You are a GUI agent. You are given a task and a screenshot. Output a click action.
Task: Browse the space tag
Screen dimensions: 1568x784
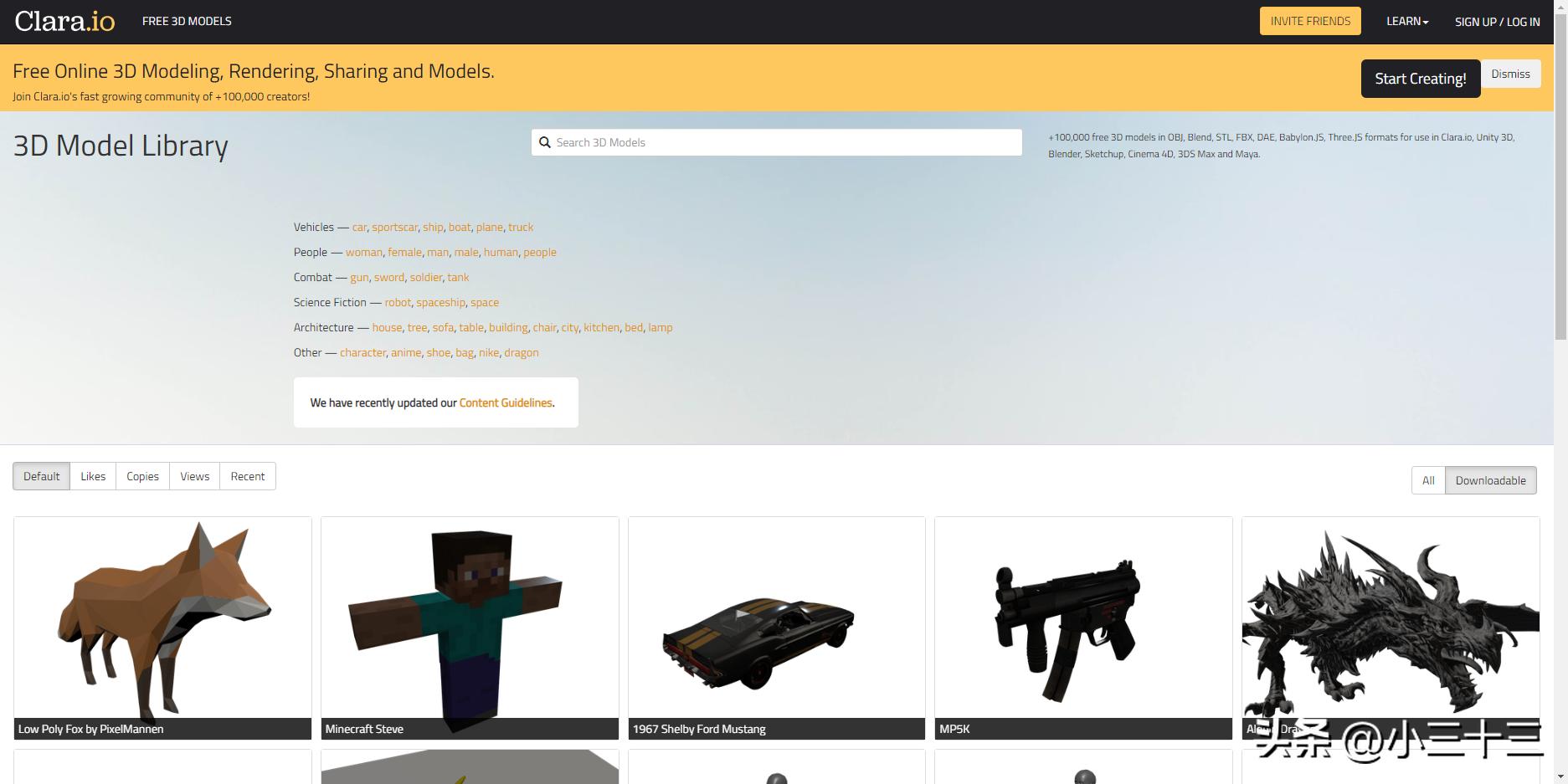pyautogui.click(x=485, y=302)
